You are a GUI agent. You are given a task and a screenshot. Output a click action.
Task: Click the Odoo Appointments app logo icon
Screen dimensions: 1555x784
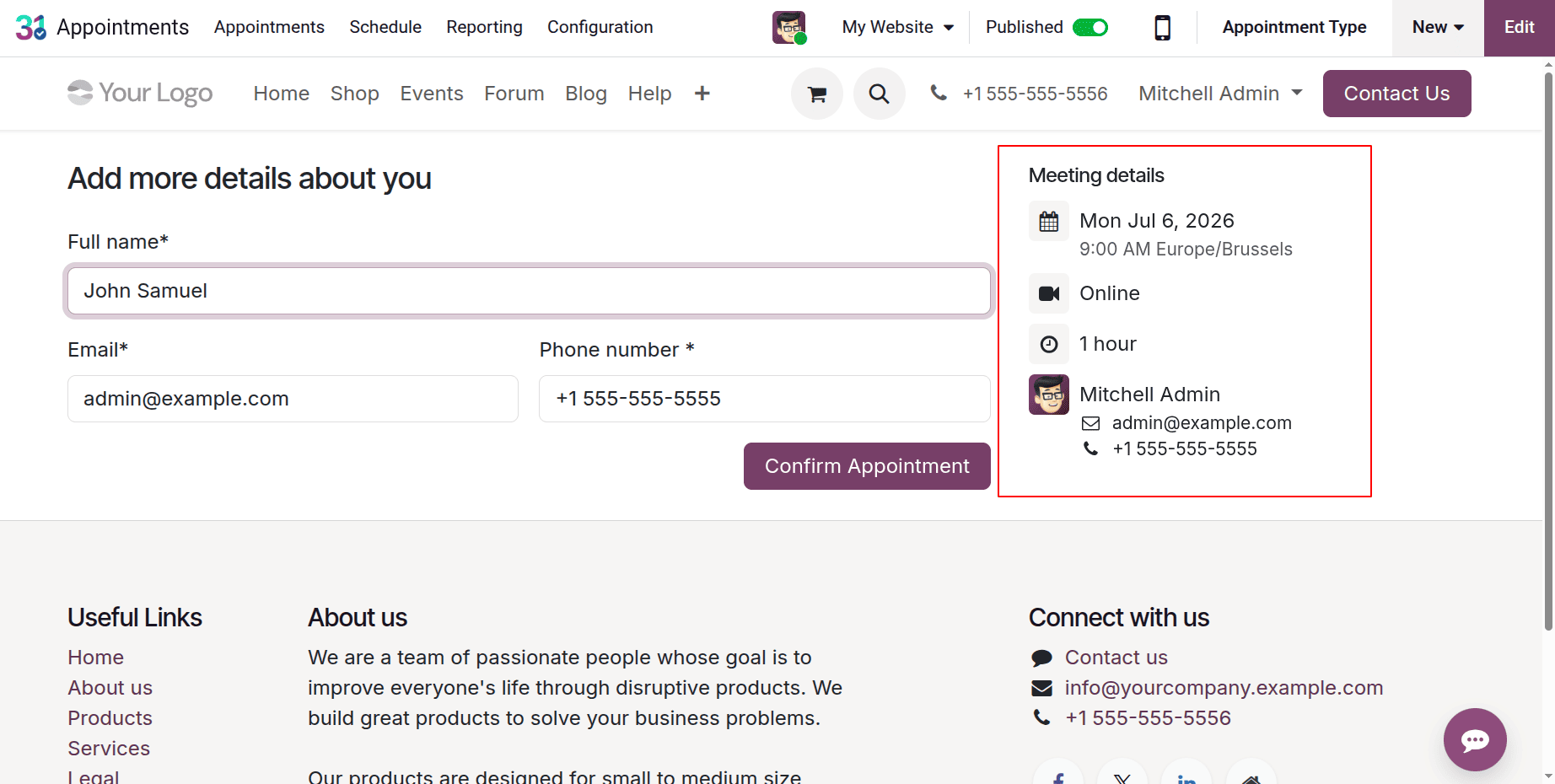pos(31,27)
